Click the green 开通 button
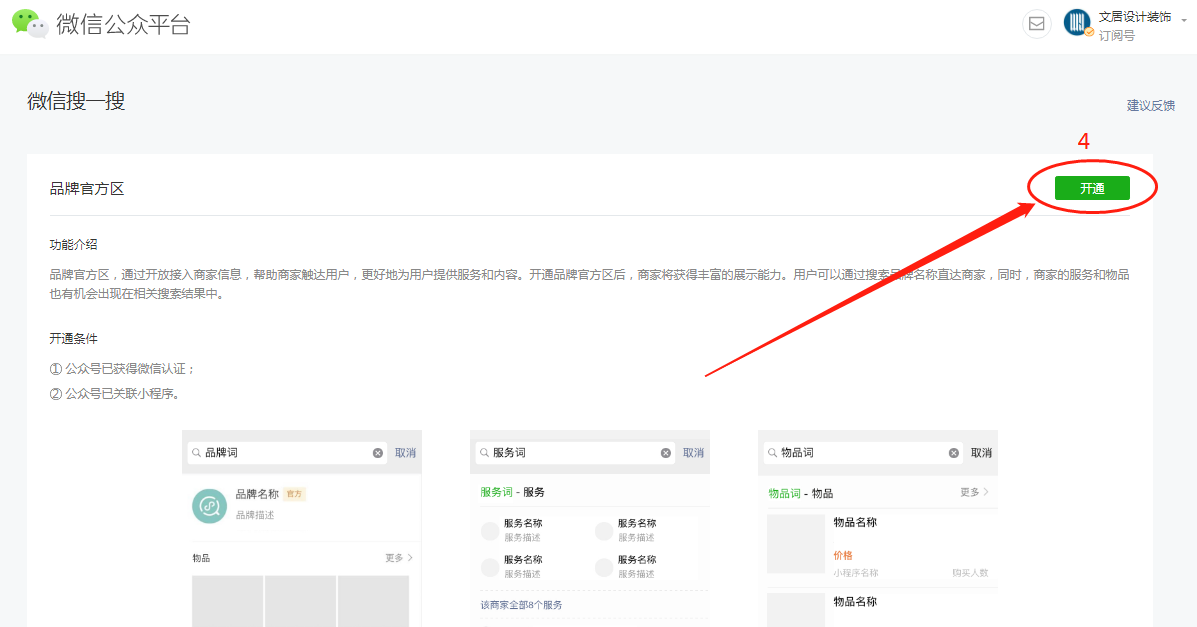Screen dimensions: 1197x627 coord(1092,188)
